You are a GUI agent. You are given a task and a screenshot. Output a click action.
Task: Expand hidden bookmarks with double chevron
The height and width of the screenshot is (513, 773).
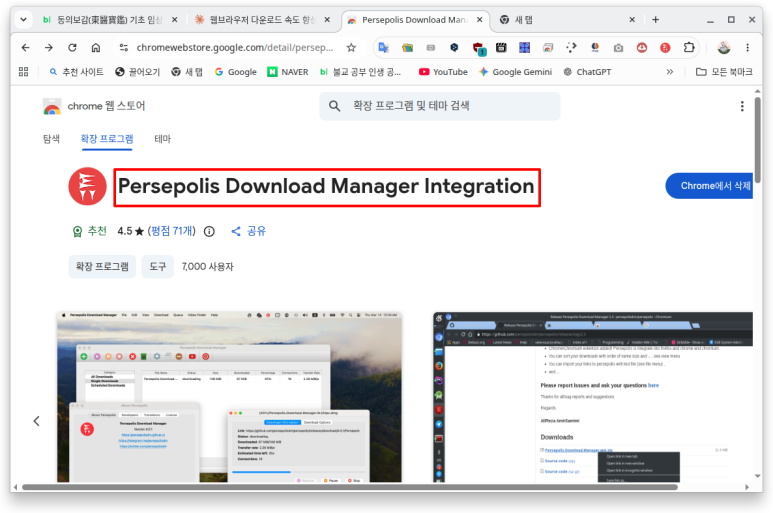(669, 72)
